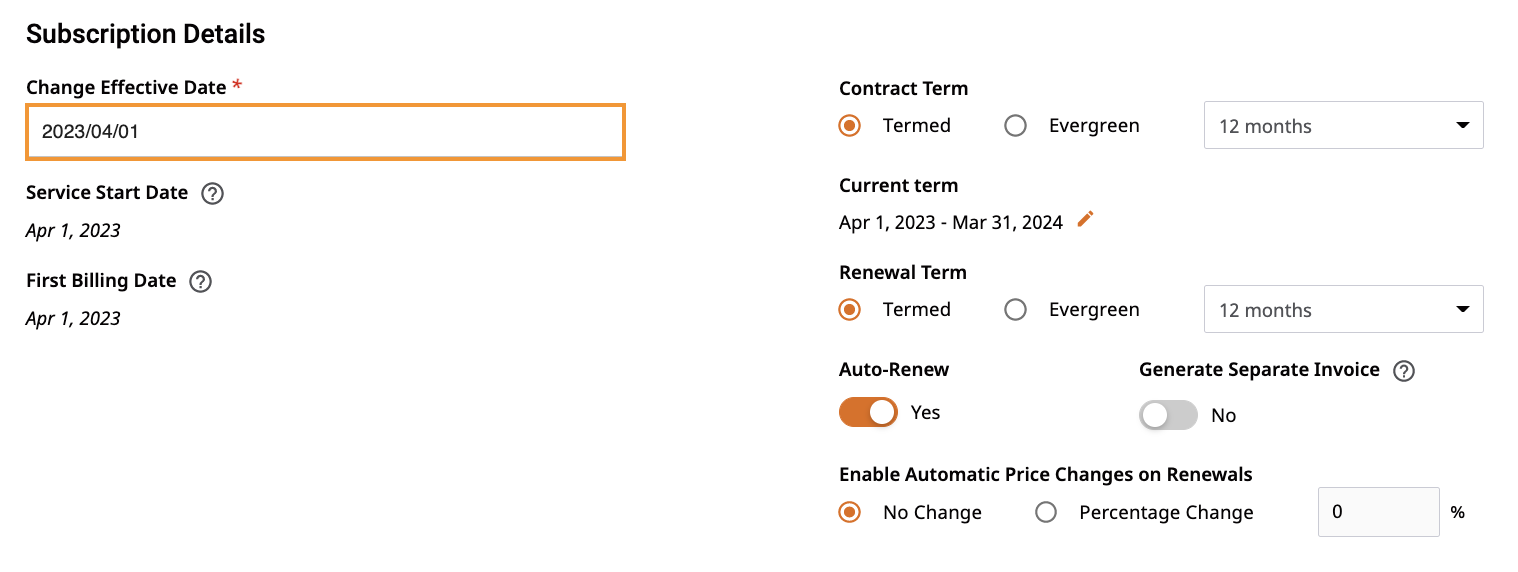Image resolution: width=1518 pixels, height=572 pixels.
Task: Select Evergreen under Renewal Term
Action: pos(1016,310)
